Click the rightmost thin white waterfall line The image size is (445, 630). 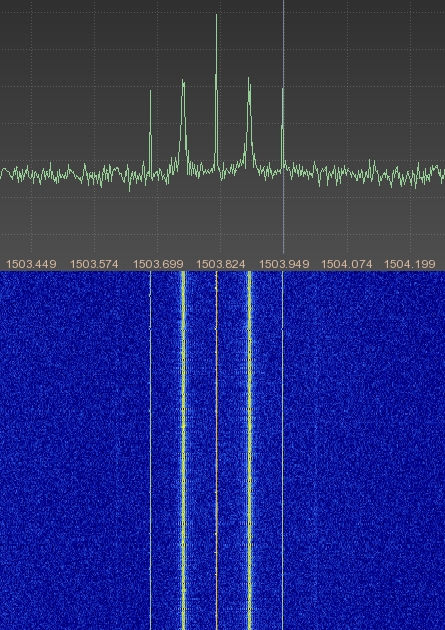click(x=283, y=450)
